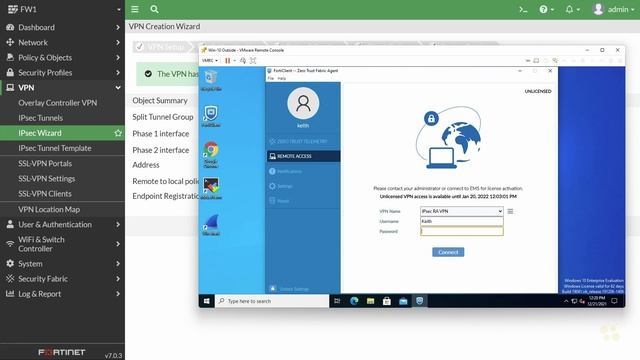The height and width of the screenshot is (360, 640).
Task: Click the Security Profiles lock icon
Action: coord(10,73)
